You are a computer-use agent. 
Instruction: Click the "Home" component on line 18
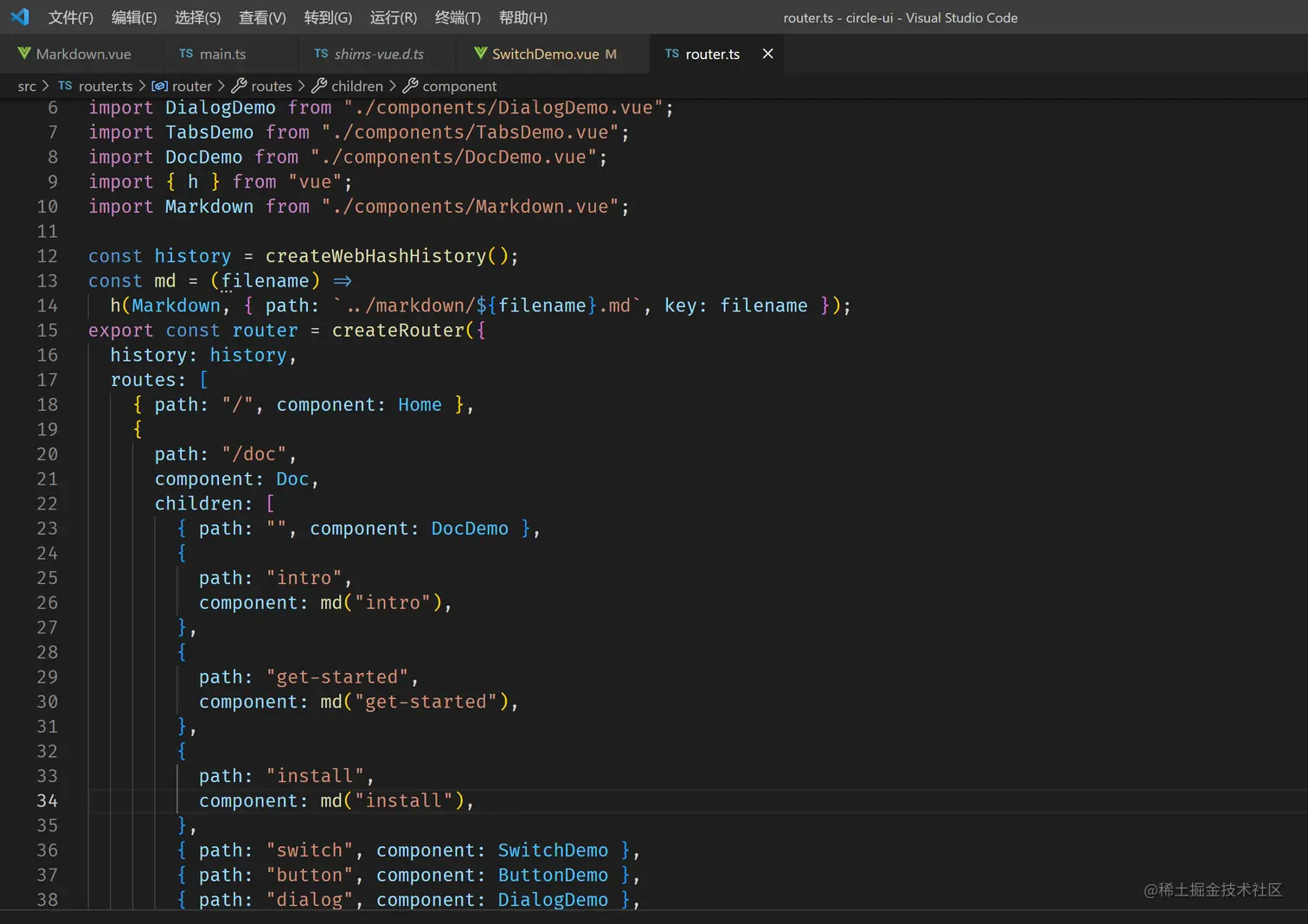(x=420, y=405)
